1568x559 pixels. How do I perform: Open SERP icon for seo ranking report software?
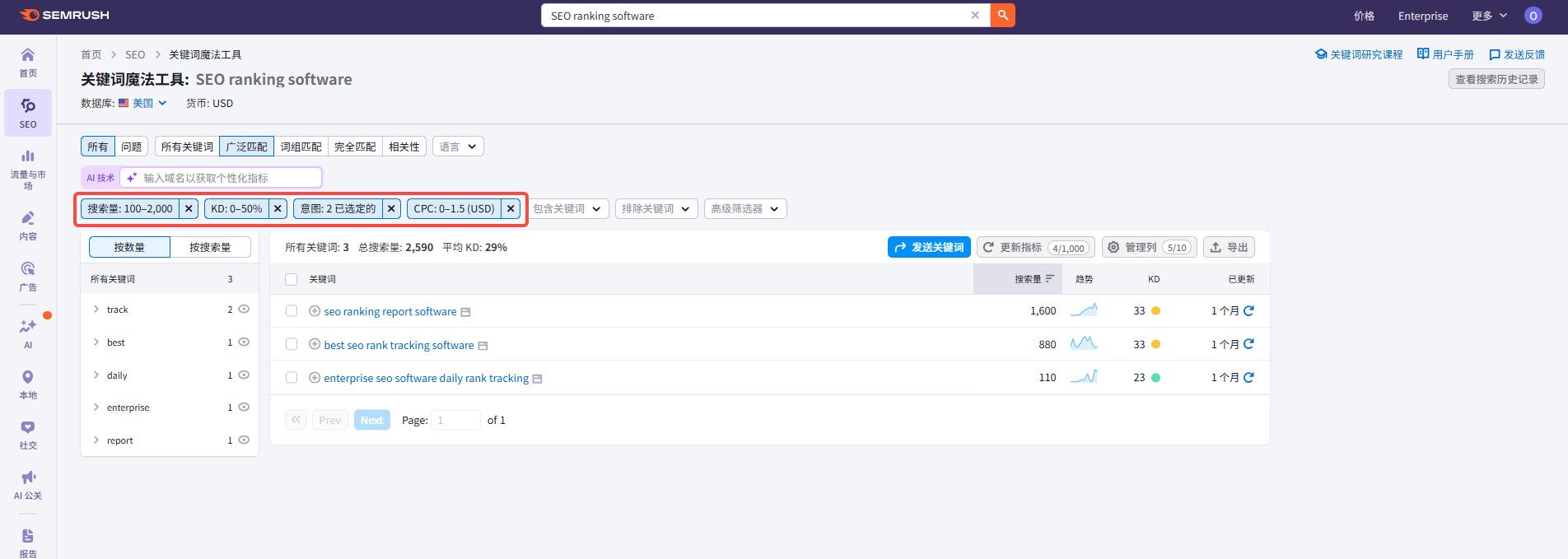[465, 312]
